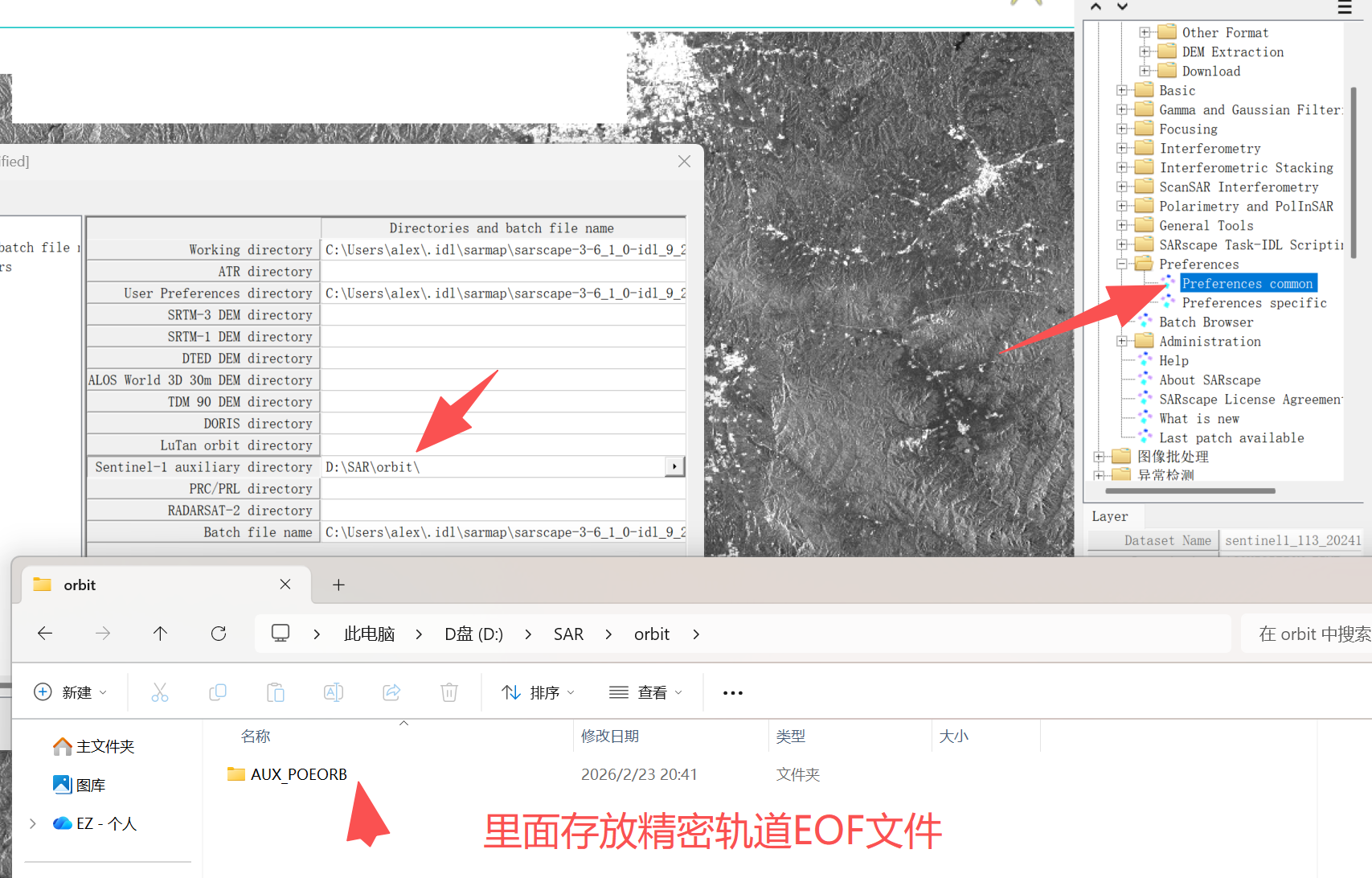1372x878 pixels.
Task: Open the AUX_POEORB folder entry
Action: click(x=298, y=774)
